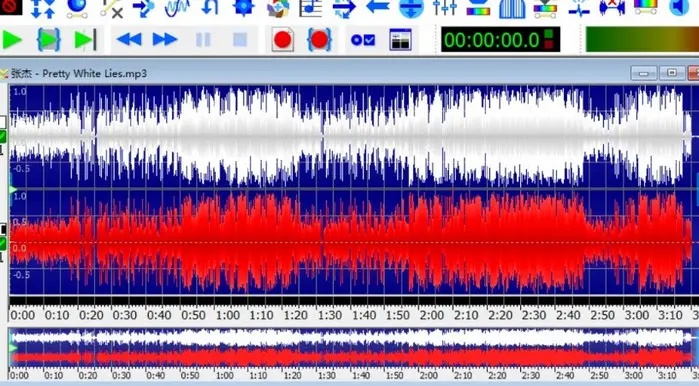Click 2:30 on the main time ruler
The image size is (699, 386).
pos(534,315)
